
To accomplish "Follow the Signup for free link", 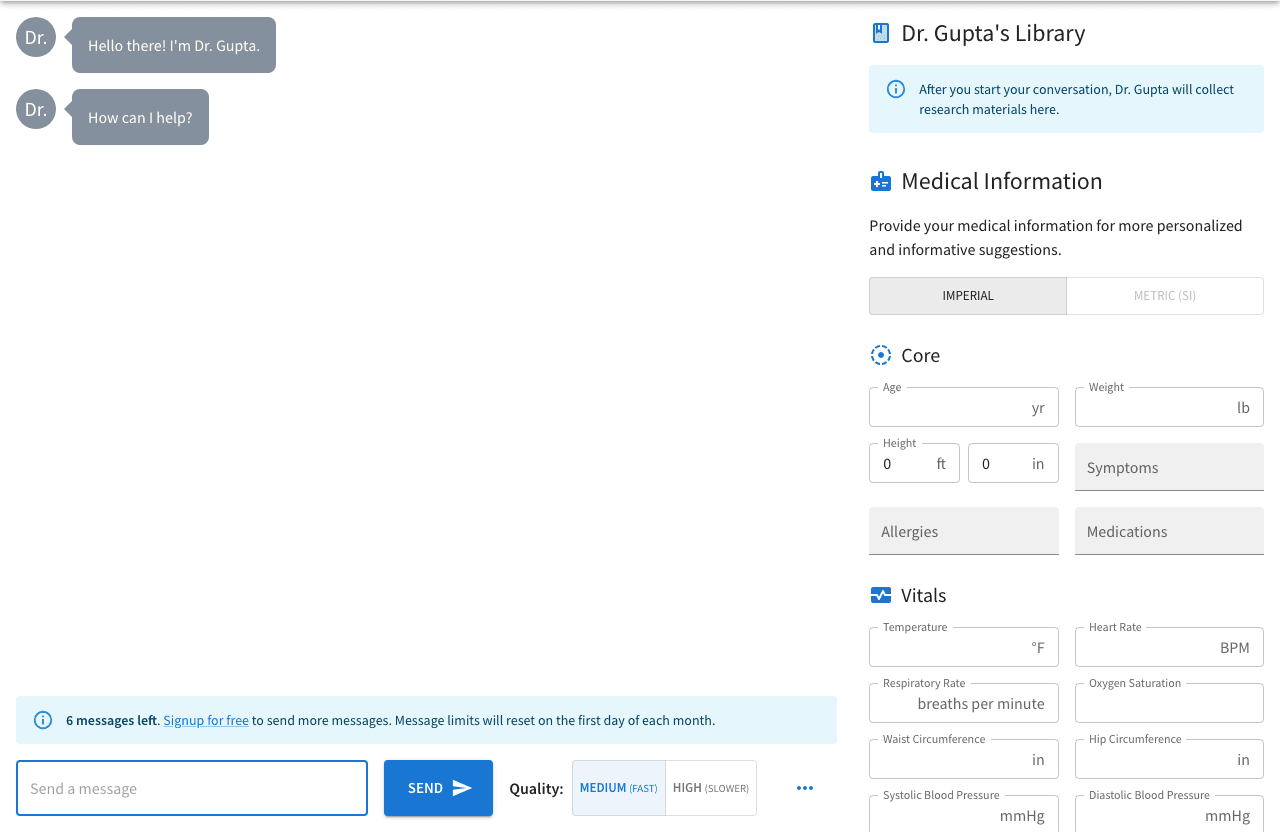I will point(206,720).
